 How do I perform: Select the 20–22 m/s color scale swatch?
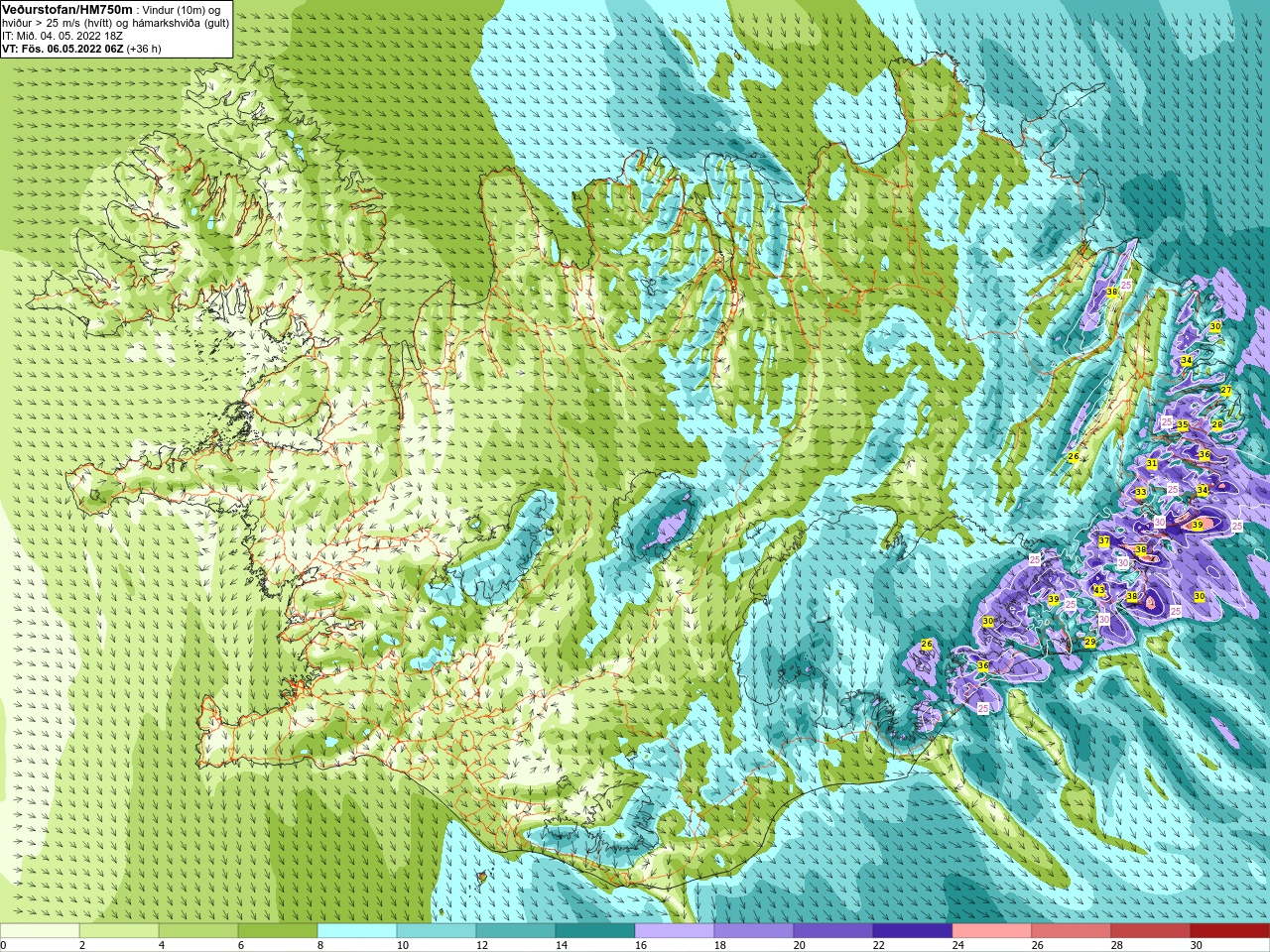tap(833, 931)
